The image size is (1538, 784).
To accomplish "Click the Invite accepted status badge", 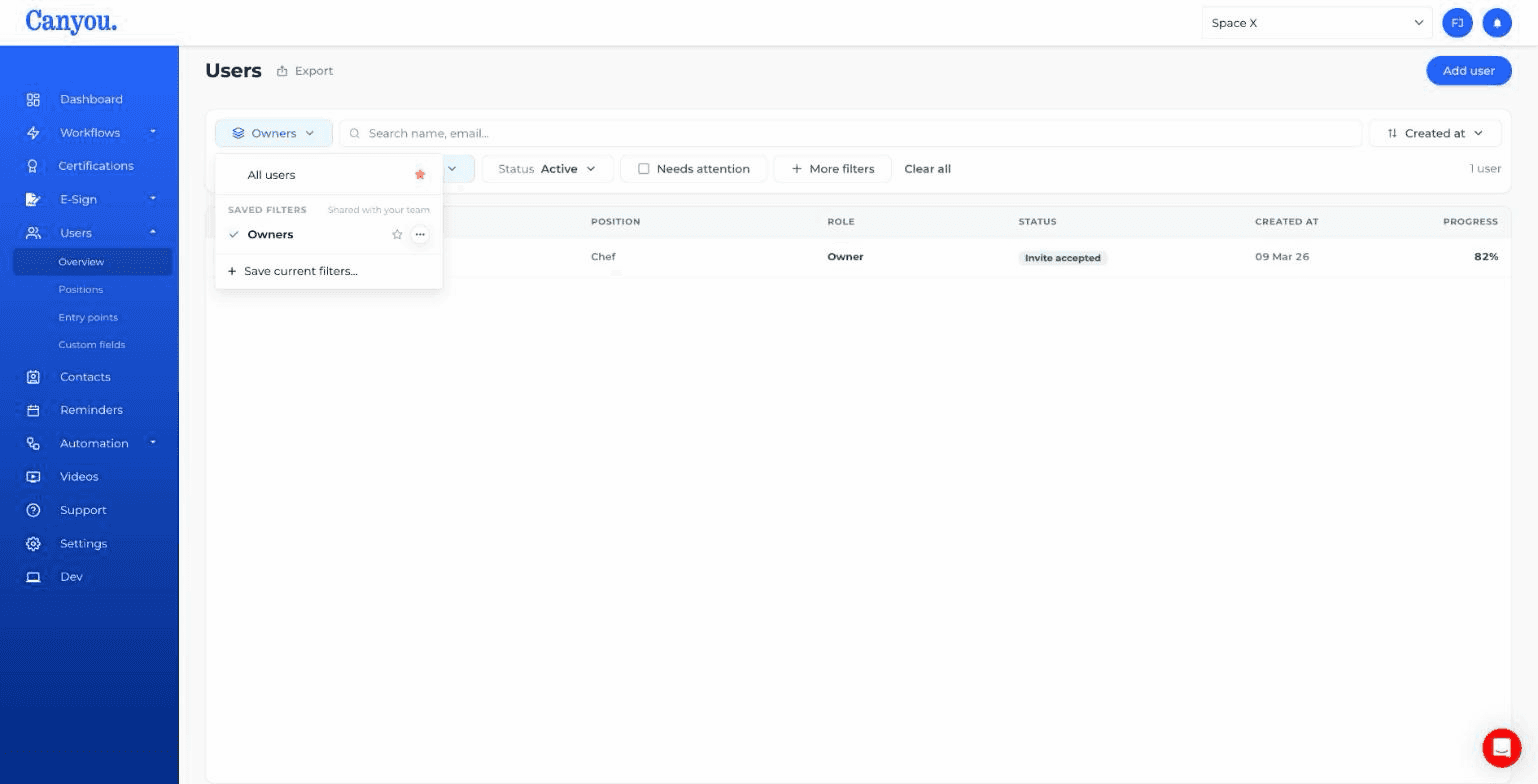I will 1062,258.
